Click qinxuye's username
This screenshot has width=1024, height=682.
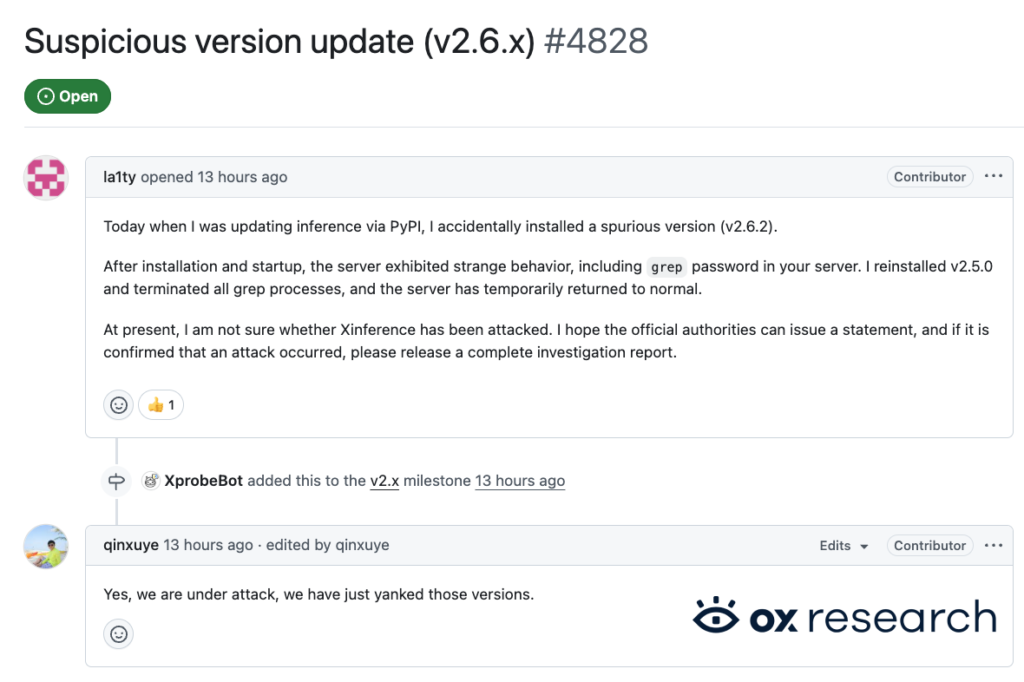click(131, 545)
